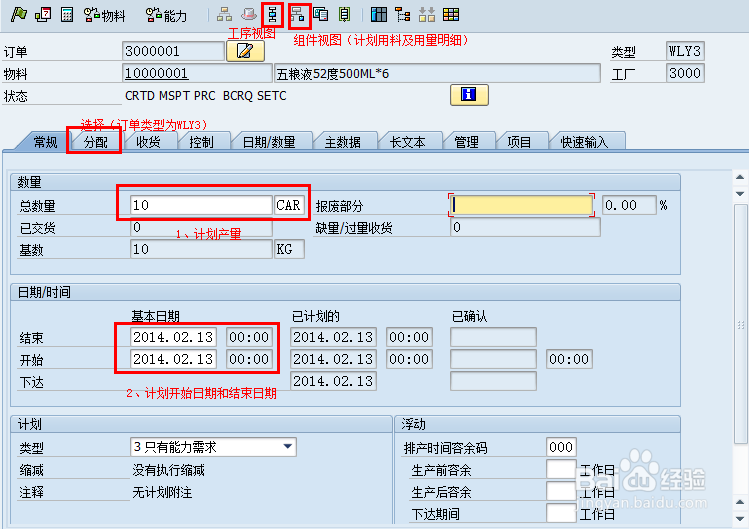
Task: Open the 长文本 tab
Action: click(x=407, y=142)
